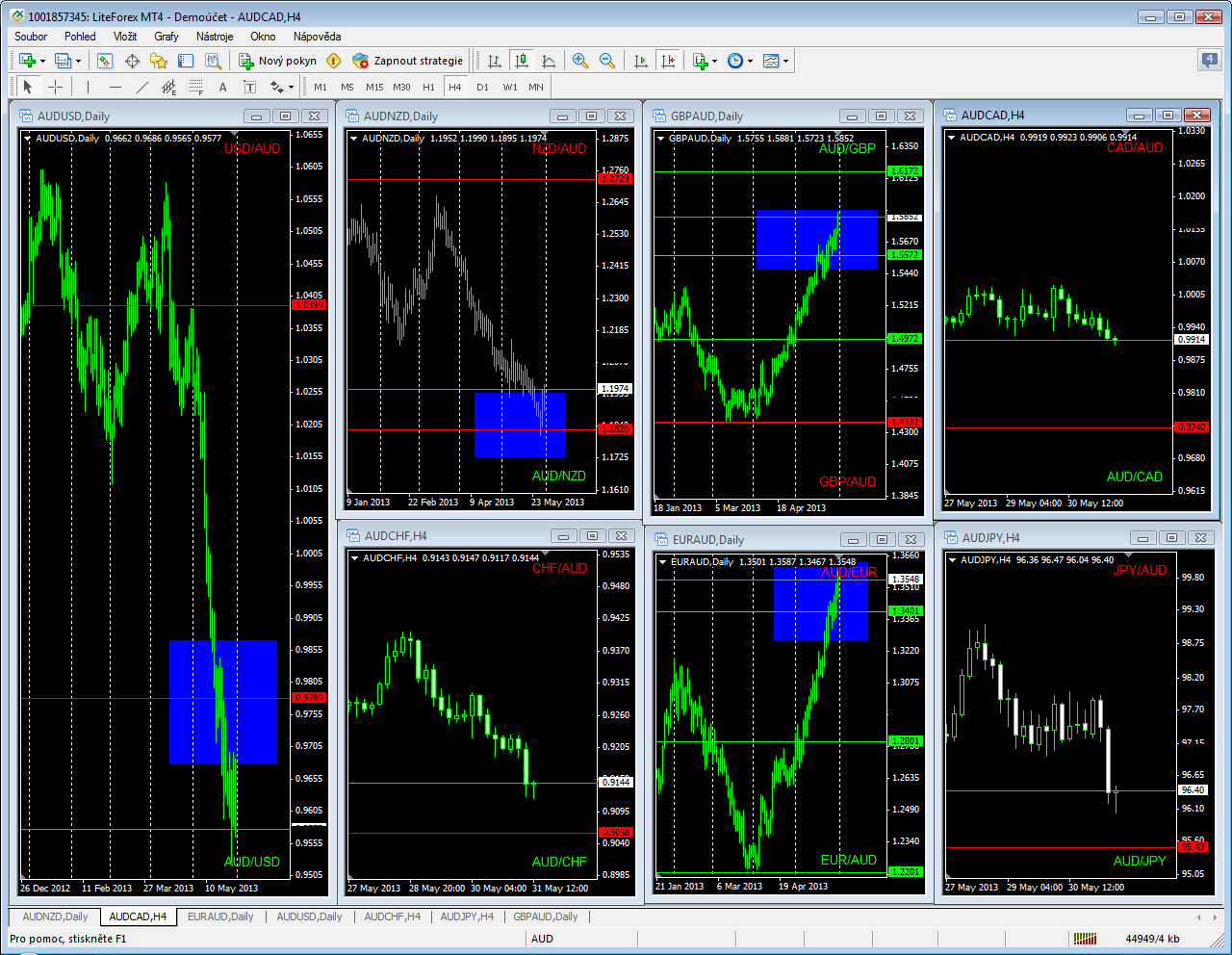Image resolution: width=1232 pixels, height=955 pixels.
Task: Expand the Periods clock dropdown
Action: tap(750, 62)
